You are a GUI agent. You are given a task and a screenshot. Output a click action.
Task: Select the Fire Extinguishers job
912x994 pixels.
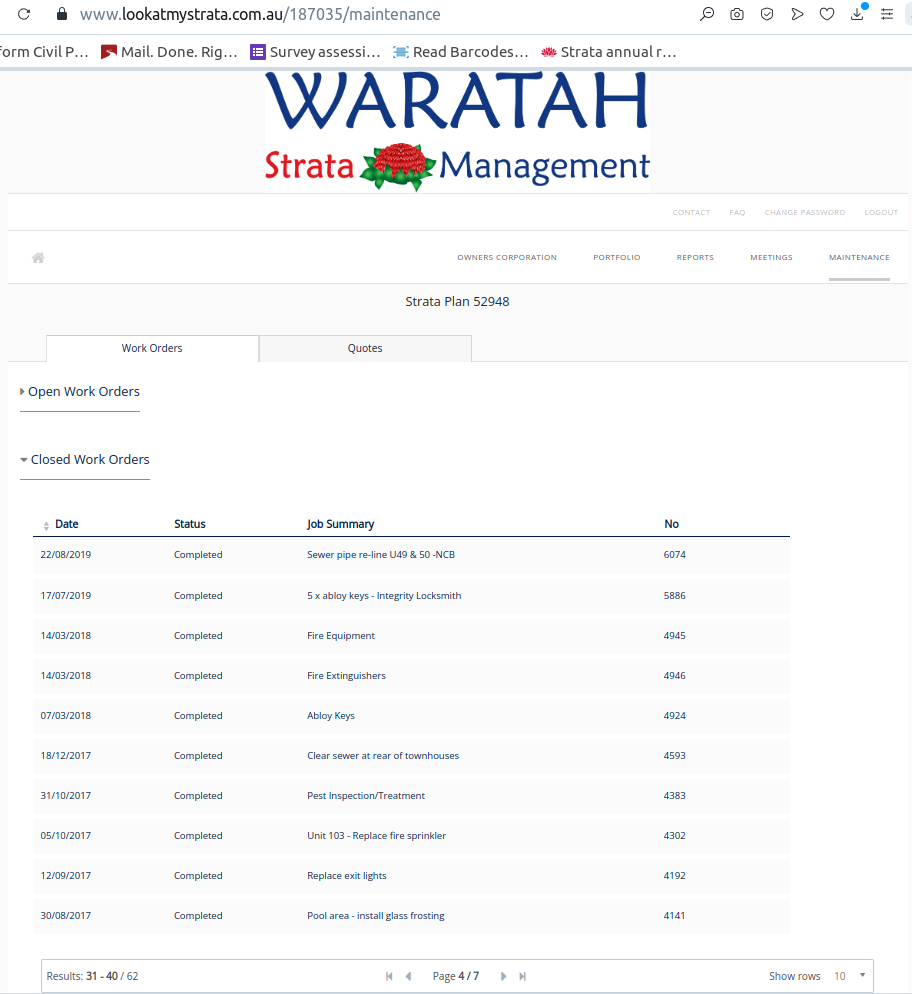pos(346,676)
